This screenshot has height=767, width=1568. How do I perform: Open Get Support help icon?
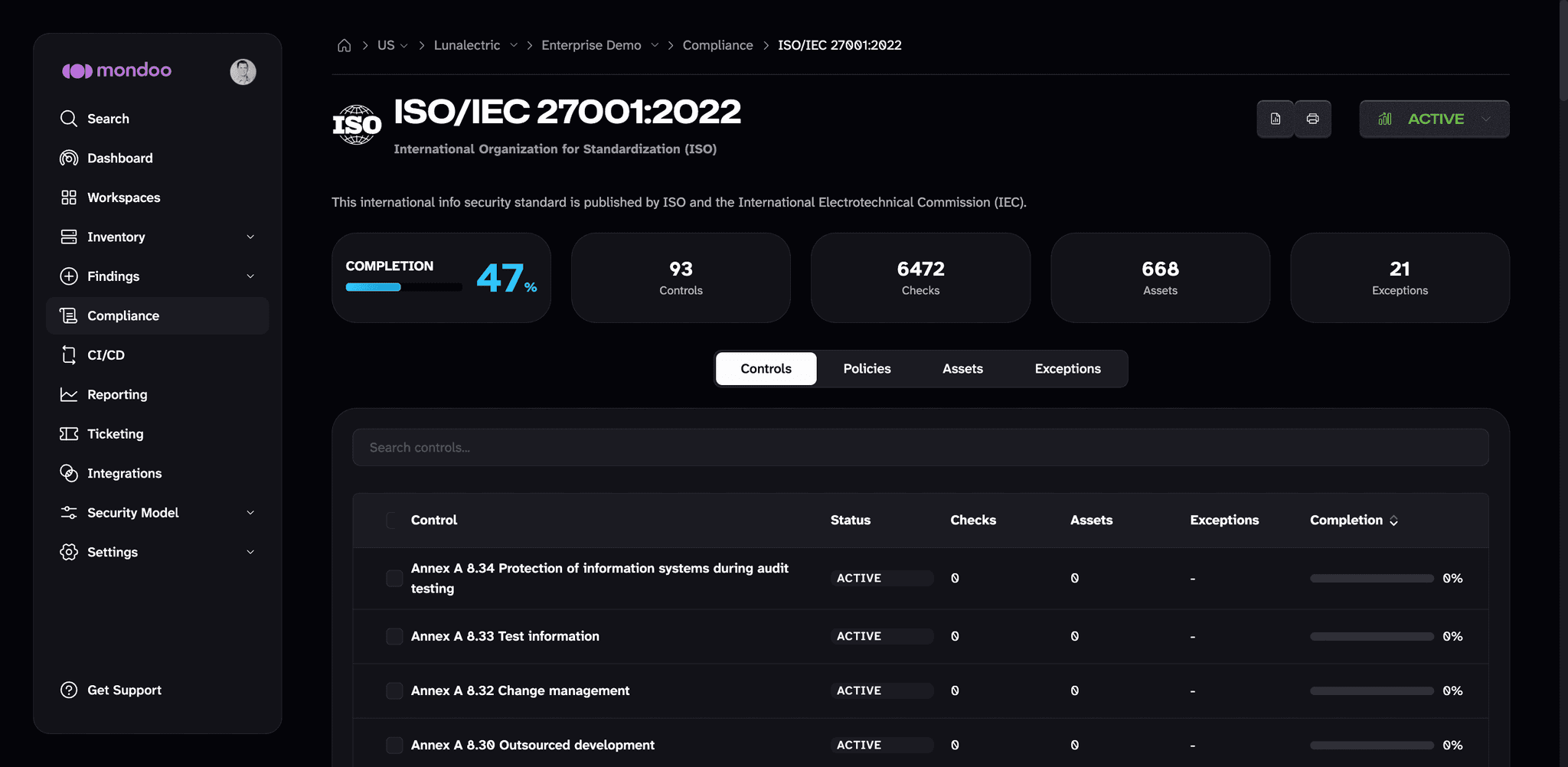pos(69,690)
